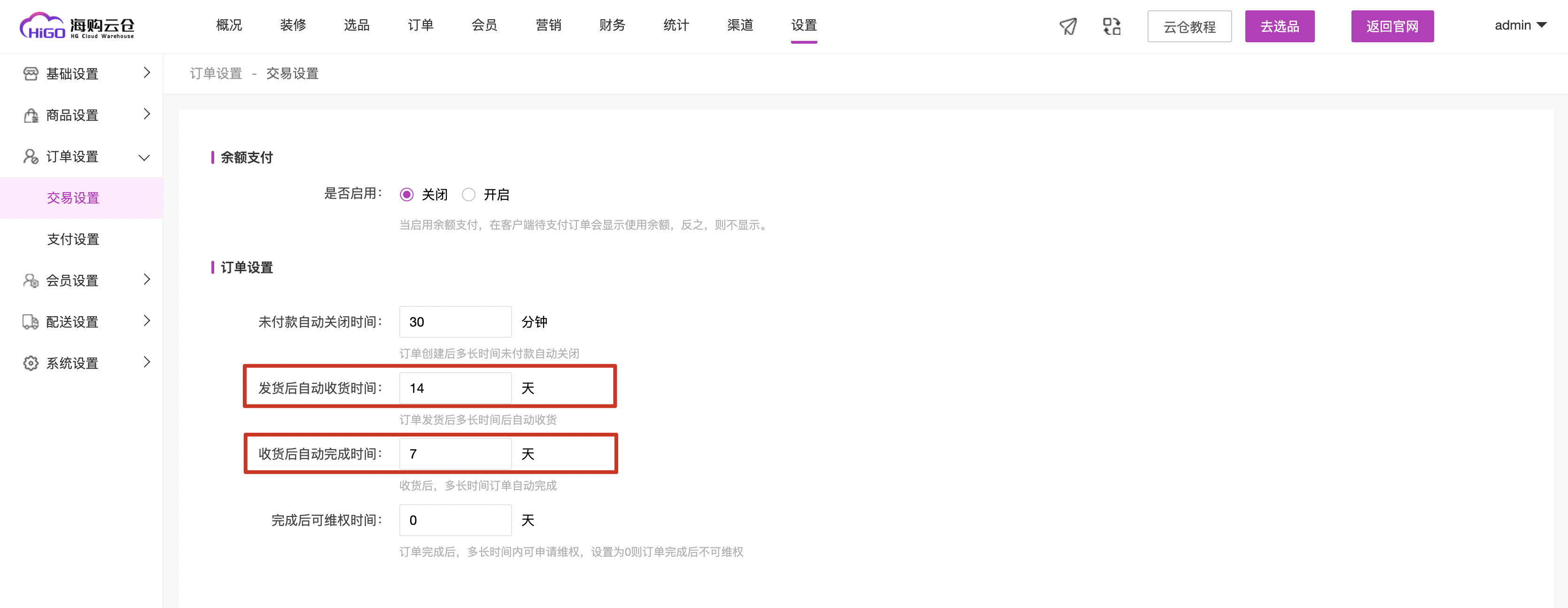
Task: Click the 基础设置 shop icon in sidebar
Action: tap(31, 74)
